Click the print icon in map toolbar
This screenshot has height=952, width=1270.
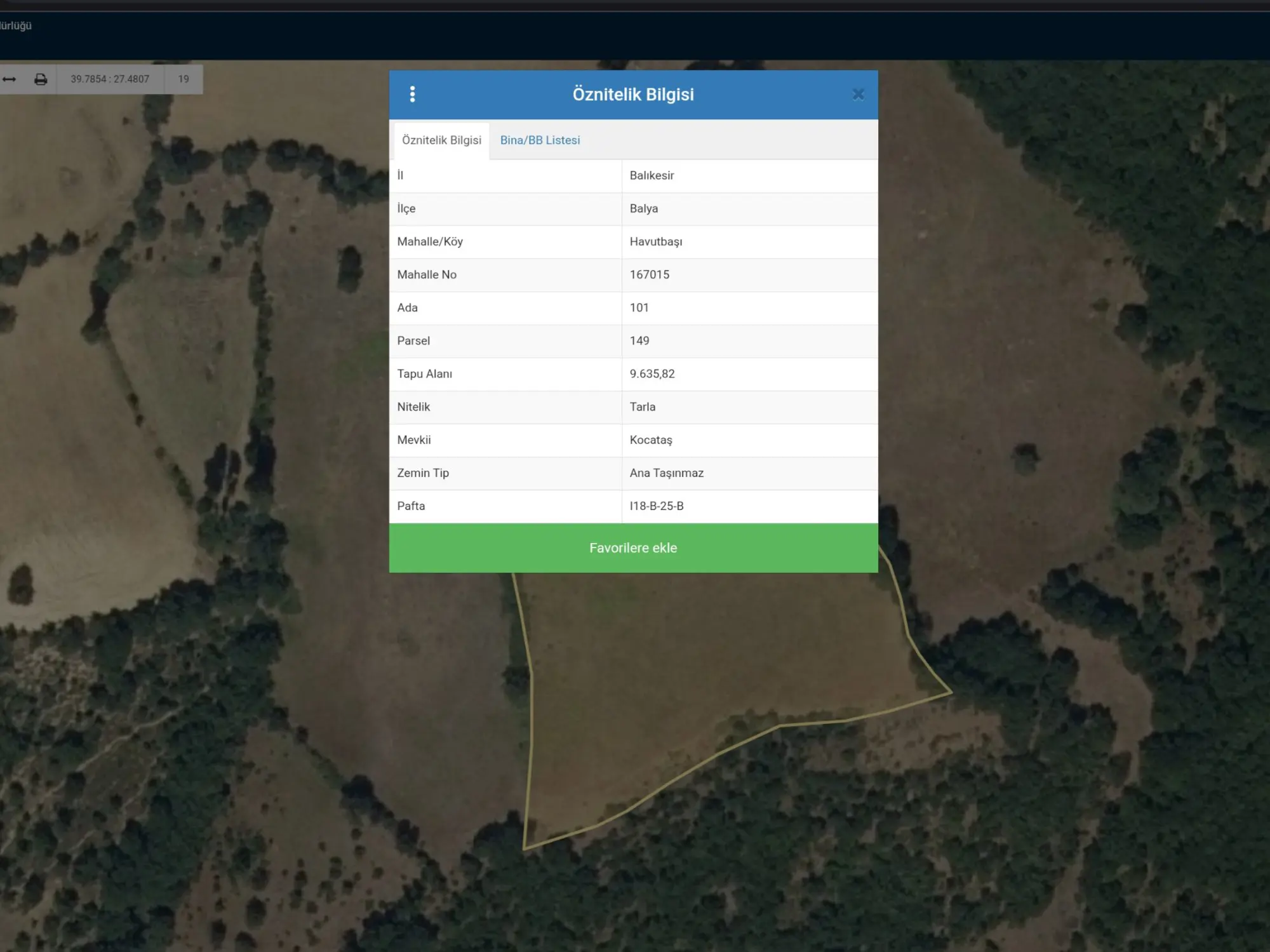pos(41,79)
